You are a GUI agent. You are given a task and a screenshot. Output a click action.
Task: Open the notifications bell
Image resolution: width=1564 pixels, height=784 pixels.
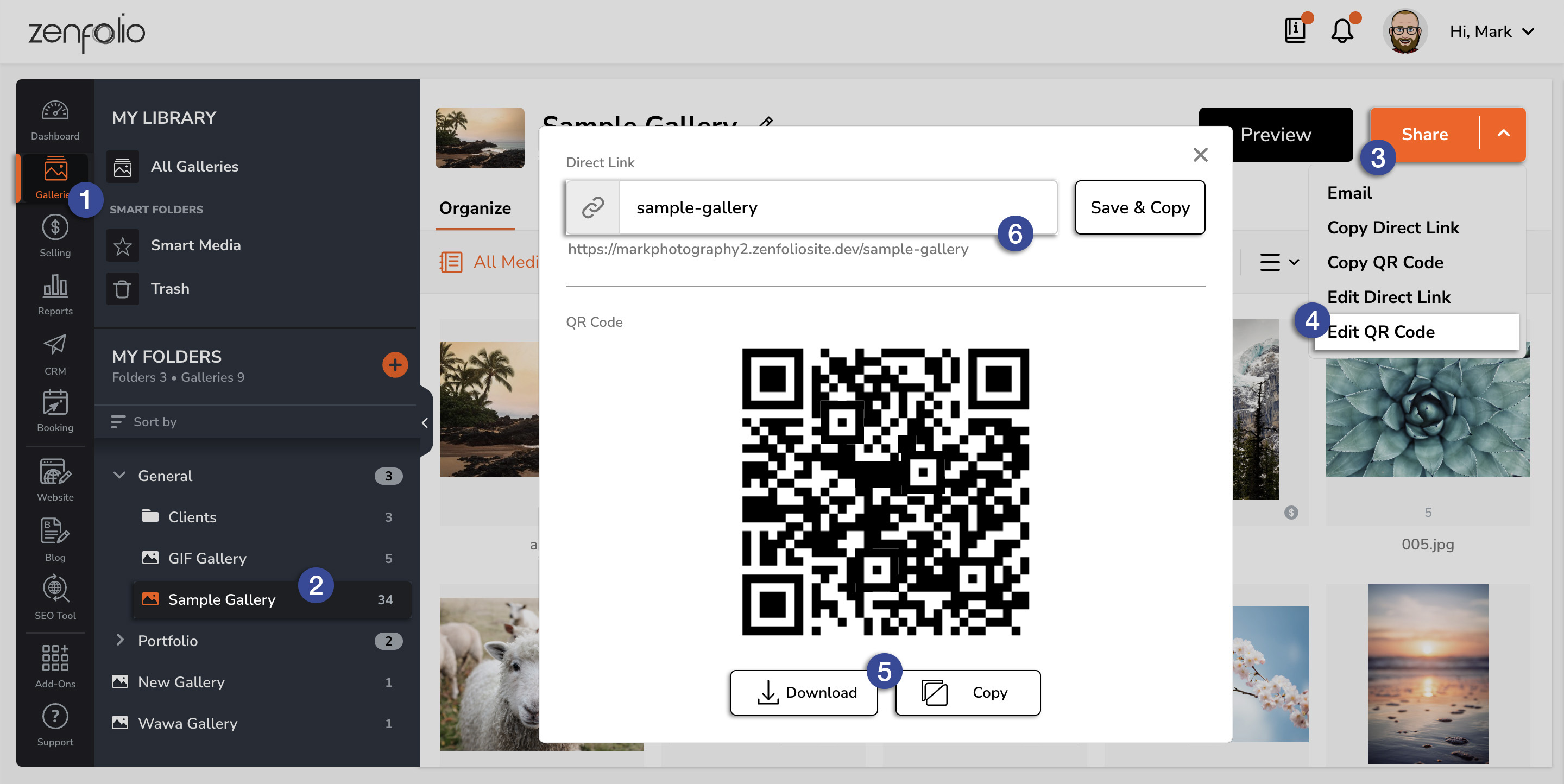coord(1342,30)
